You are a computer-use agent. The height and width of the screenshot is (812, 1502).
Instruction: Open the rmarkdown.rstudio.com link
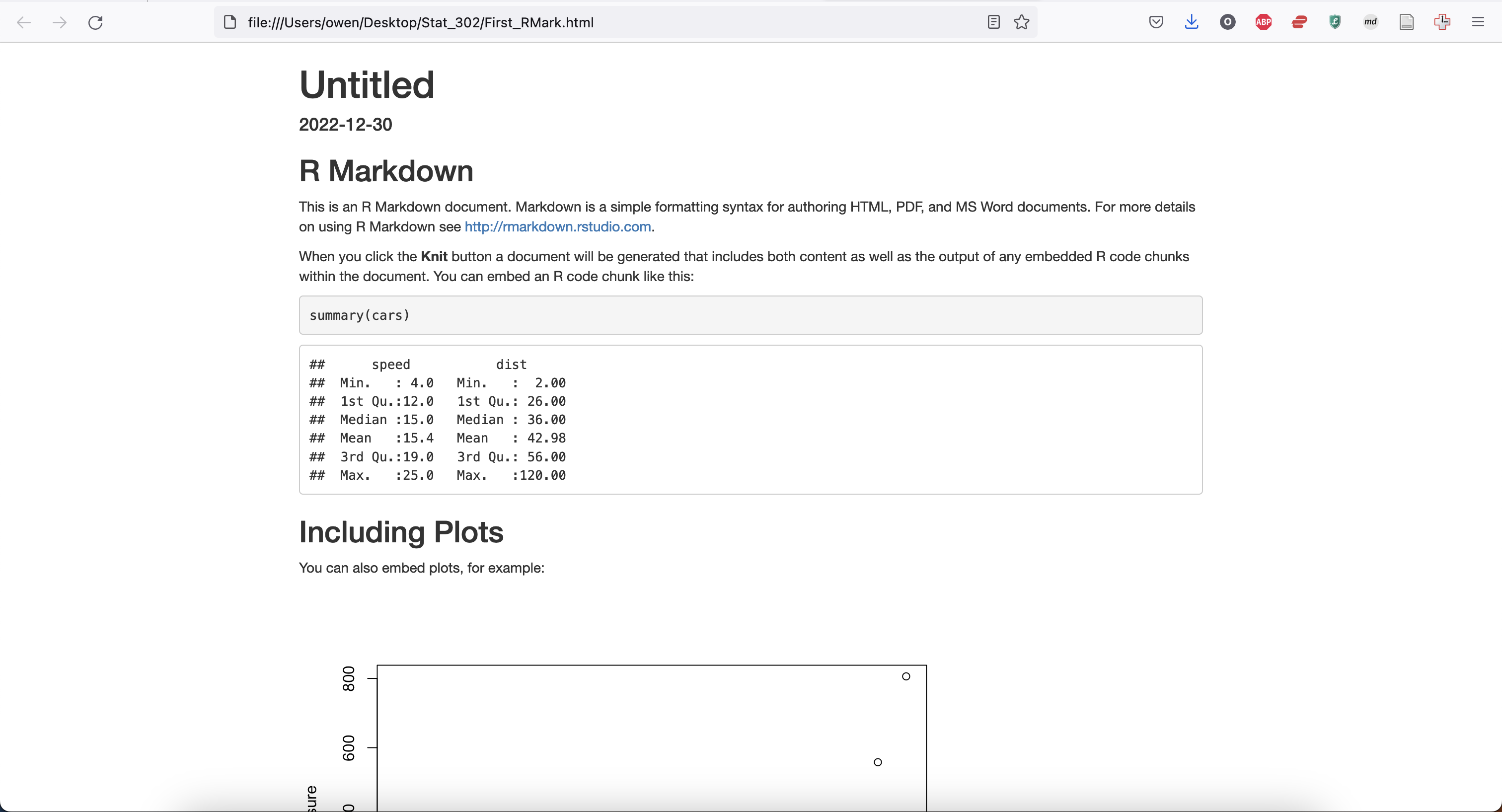[557, 227]
